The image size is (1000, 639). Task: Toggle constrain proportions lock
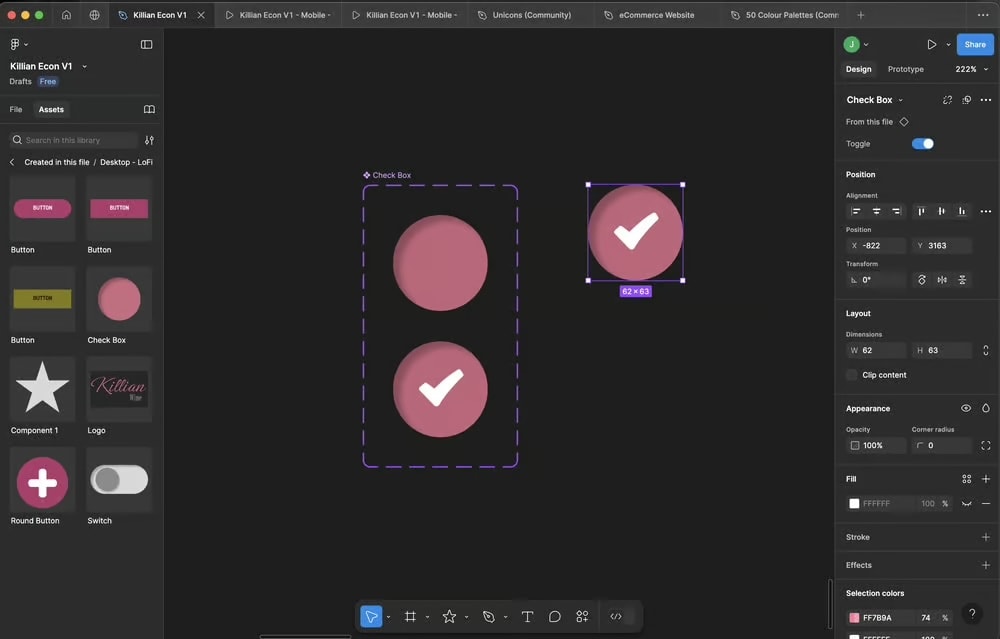click(x=986, y=350)
